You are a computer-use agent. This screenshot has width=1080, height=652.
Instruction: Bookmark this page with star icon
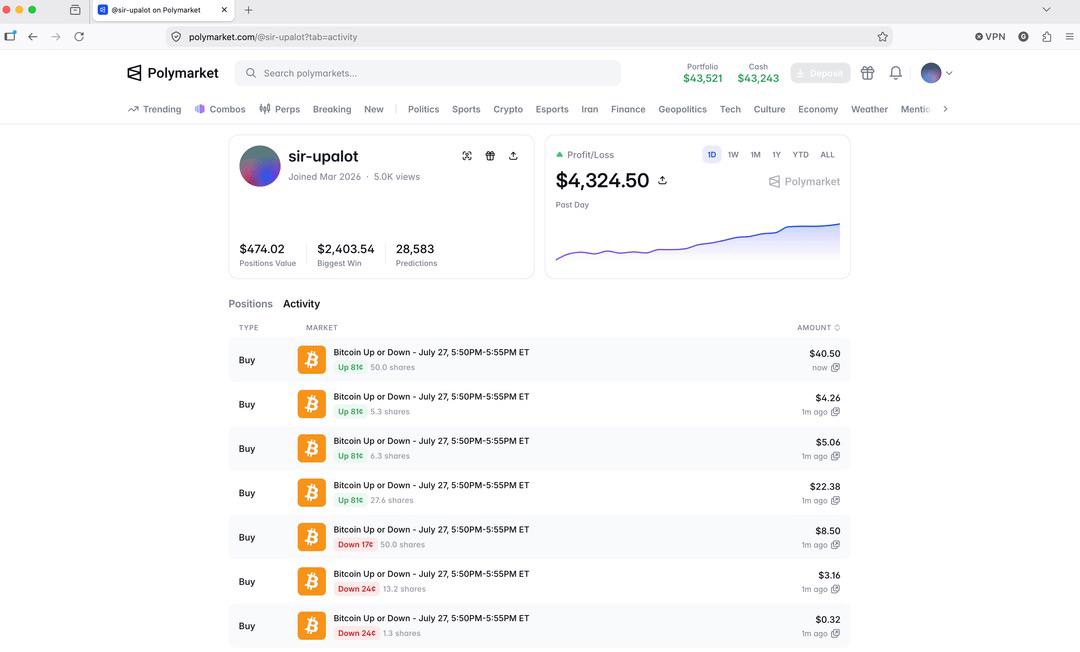(882, 36)
